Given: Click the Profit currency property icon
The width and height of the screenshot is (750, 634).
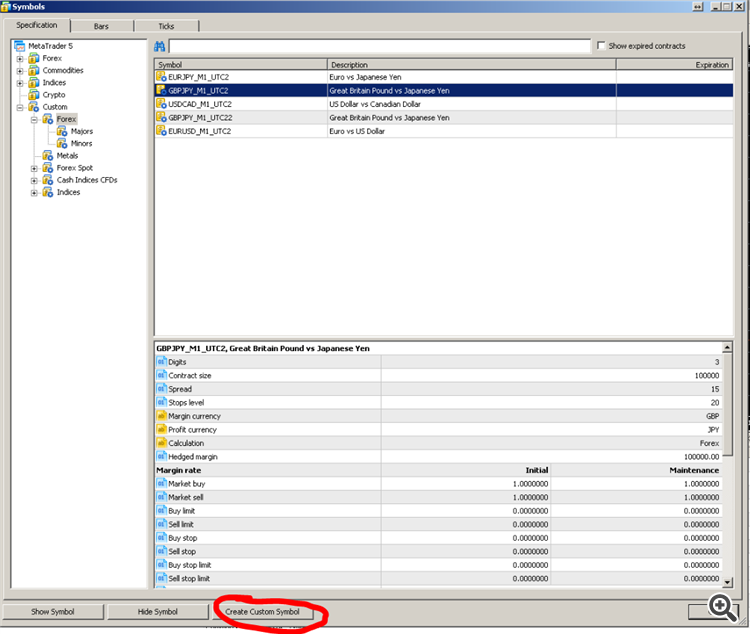Looking at the screenshot, I should tap(162, 429).
